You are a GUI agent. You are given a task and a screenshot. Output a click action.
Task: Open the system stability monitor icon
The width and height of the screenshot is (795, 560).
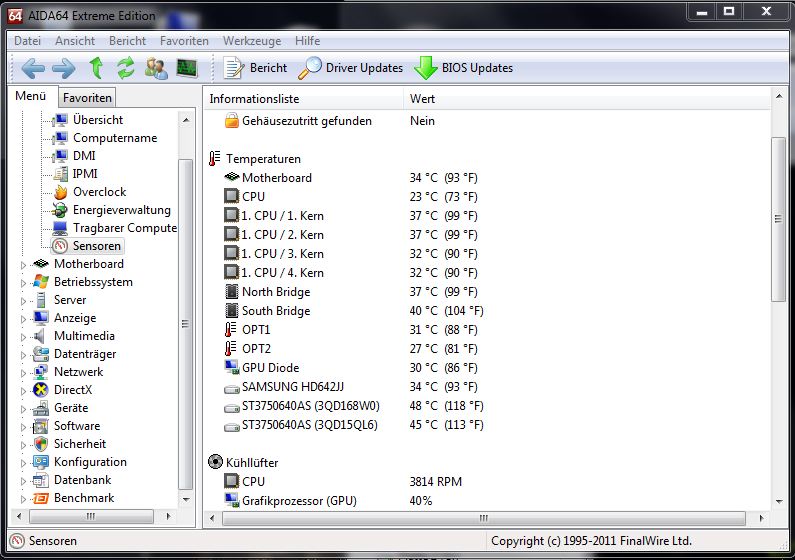click(x=187, y=68)
